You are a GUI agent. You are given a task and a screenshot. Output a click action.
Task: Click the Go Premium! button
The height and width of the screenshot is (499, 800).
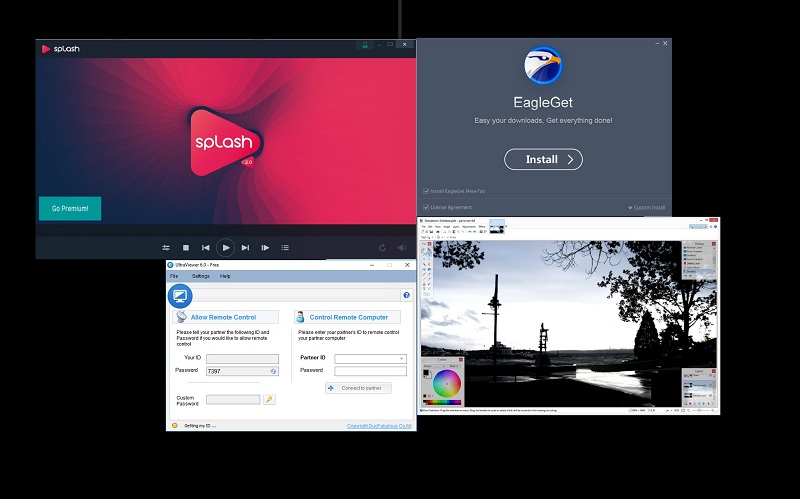point(70,209)
